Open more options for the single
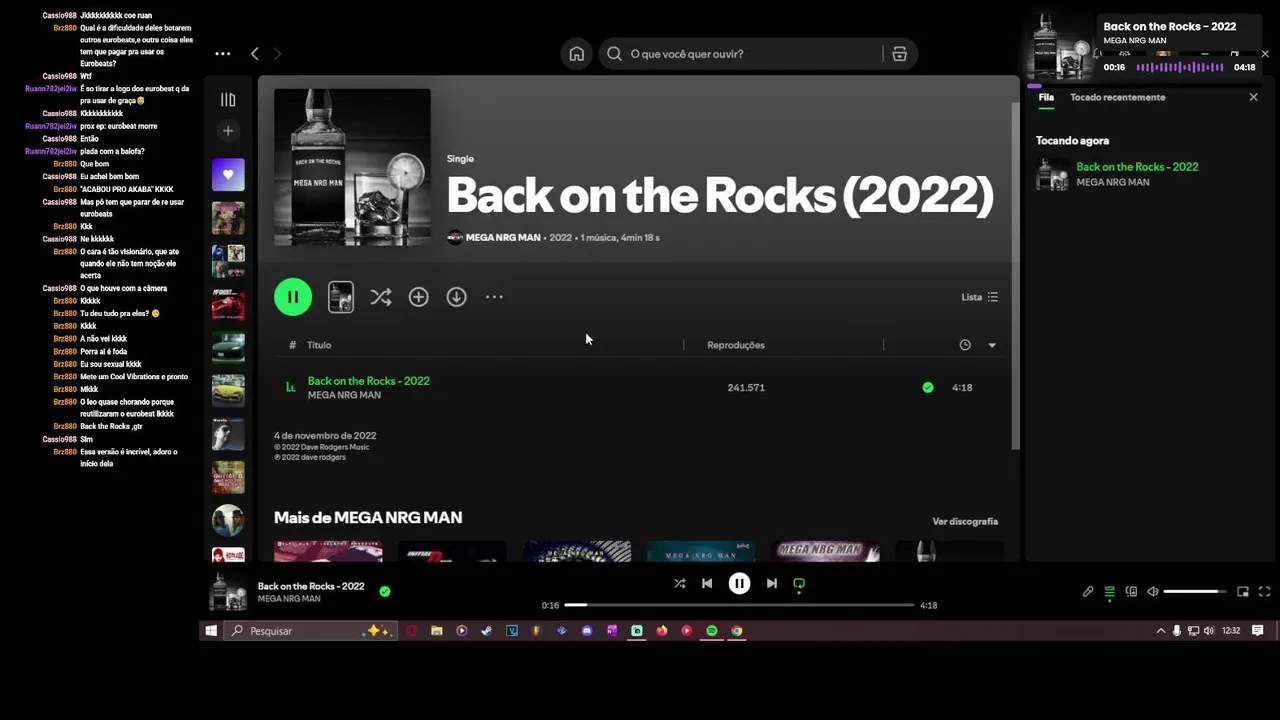 tap(494, 297)
